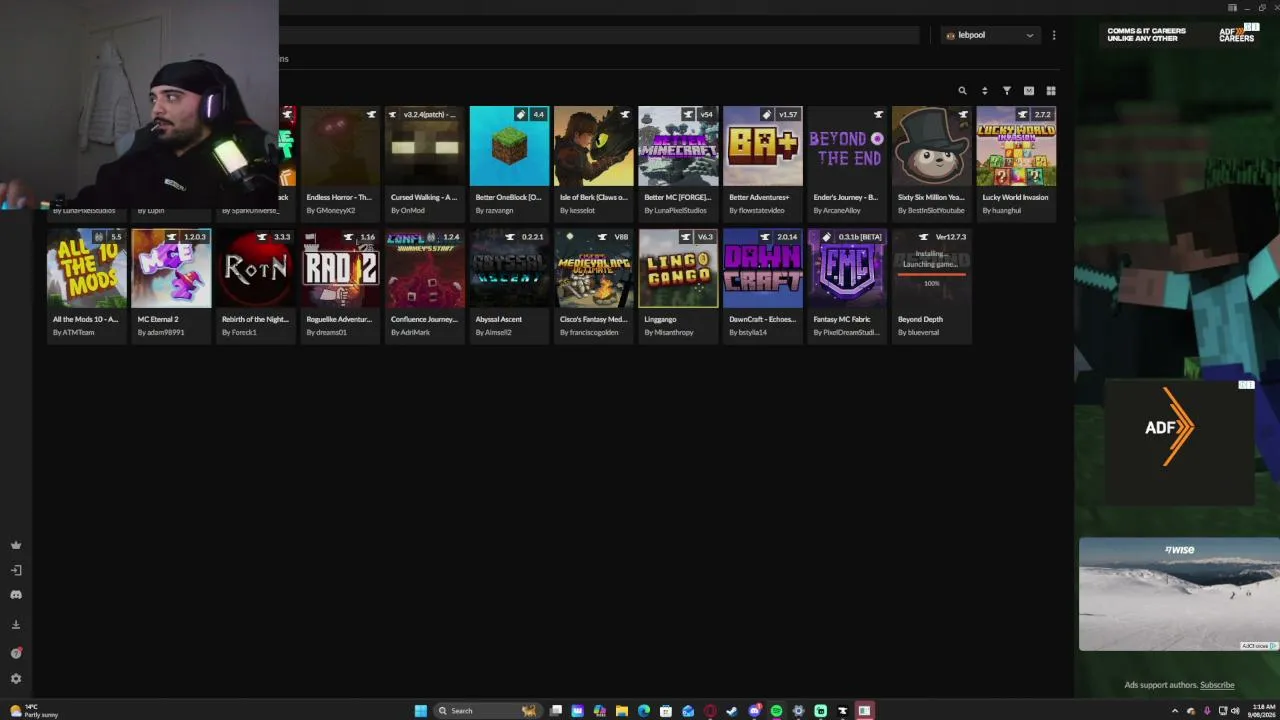Click author name 'By Misanthropy'
Image resolution: width=1280 pixels, height=720 pixels.
click(669, 332)
